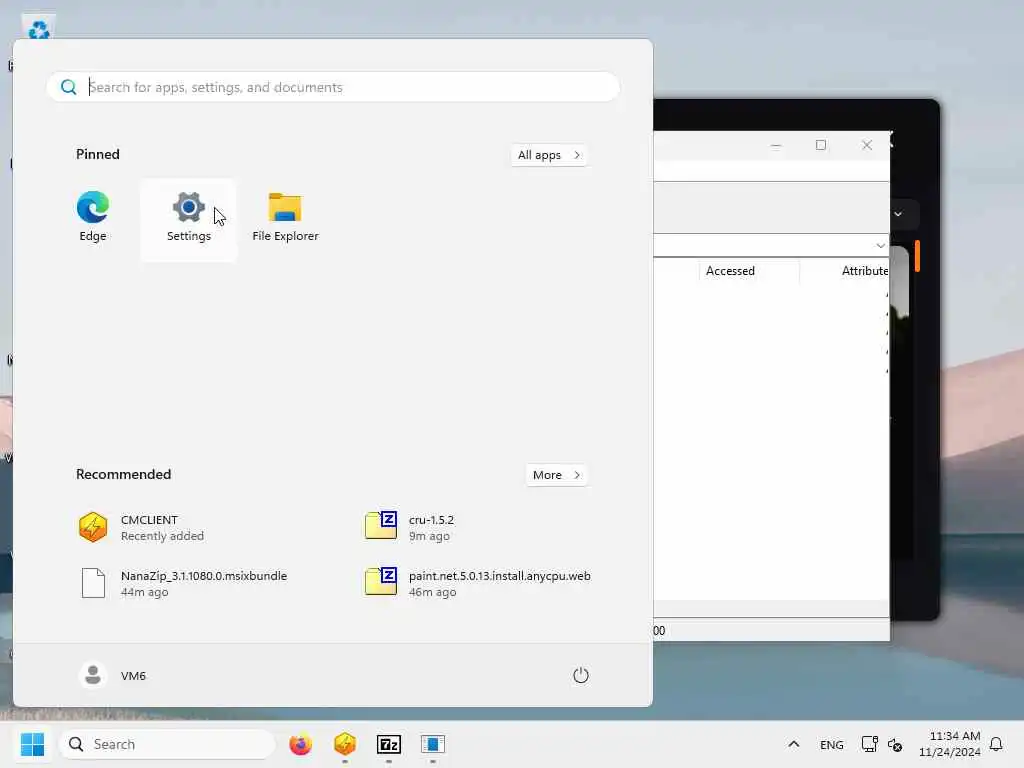Click the Windows Start button on the taskbar
1024x768 pixels.
pyautogui.click(x=32, y=744)
